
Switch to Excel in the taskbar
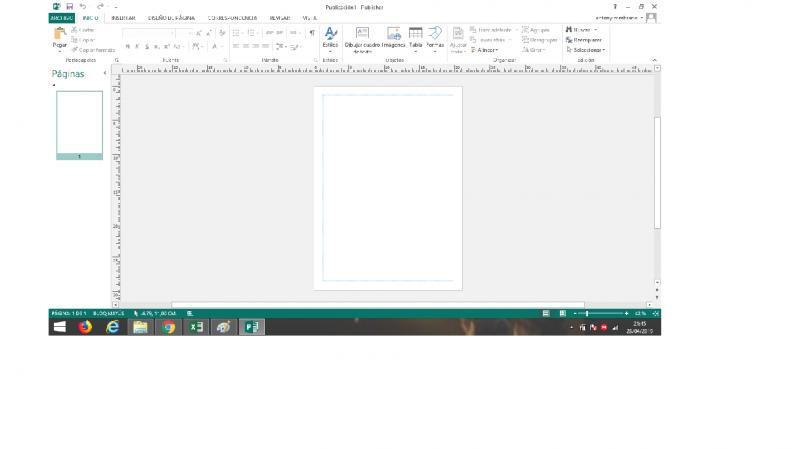[x=196, y=327]
